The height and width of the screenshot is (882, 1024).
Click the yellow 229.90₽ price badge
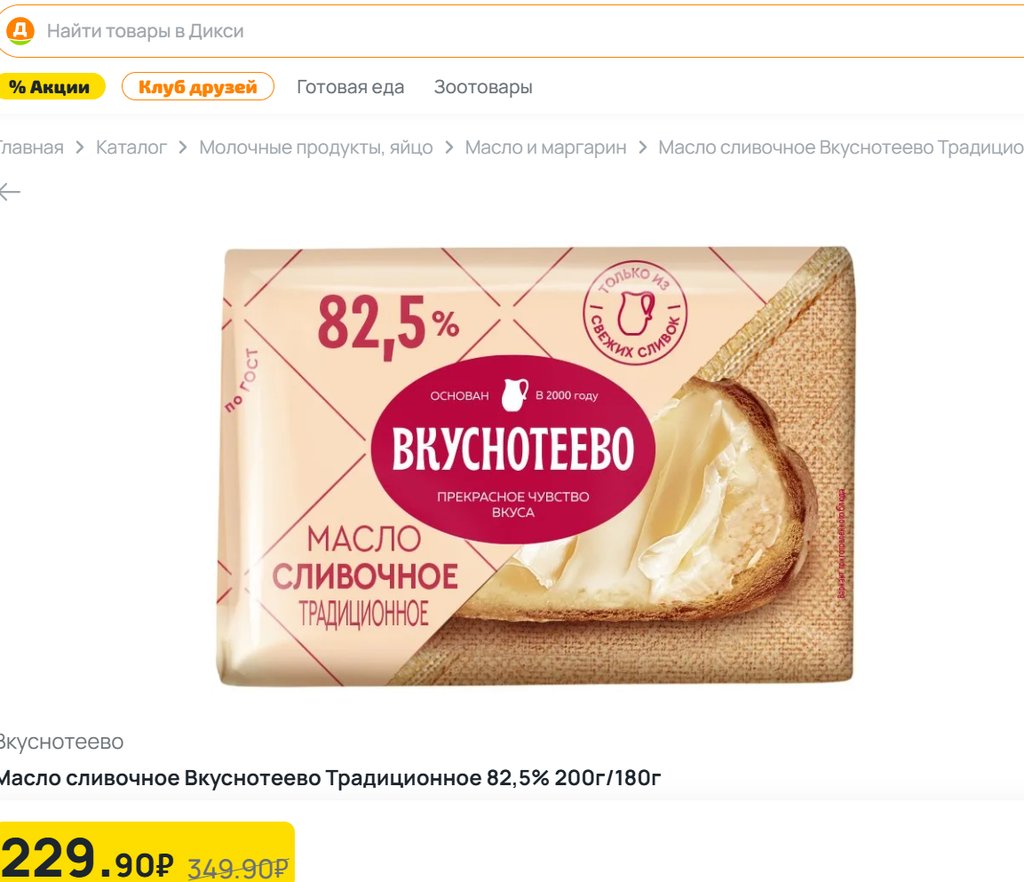147,852
